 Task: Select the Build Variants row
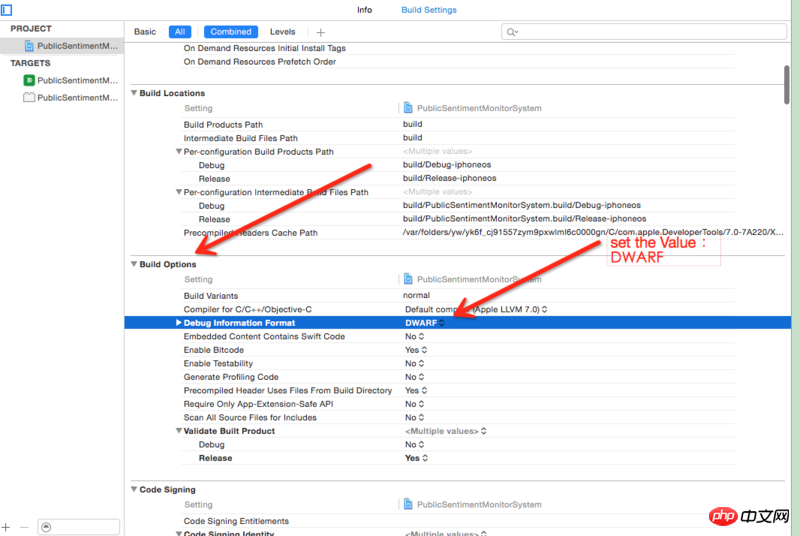click(x=457, y=296)
